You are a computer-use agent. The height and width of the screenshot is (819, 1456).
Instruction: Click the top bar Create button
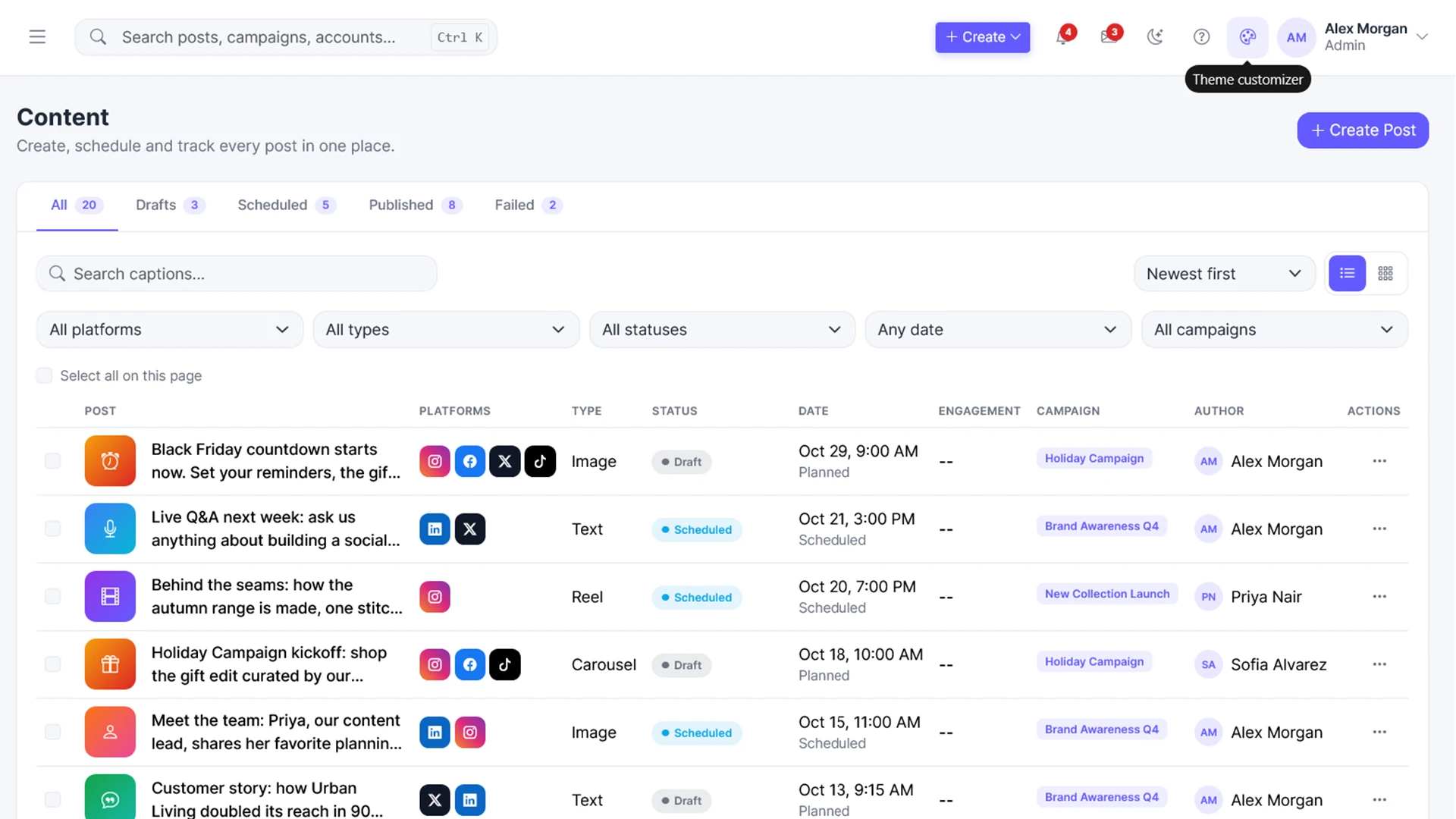tap(982, 36)
